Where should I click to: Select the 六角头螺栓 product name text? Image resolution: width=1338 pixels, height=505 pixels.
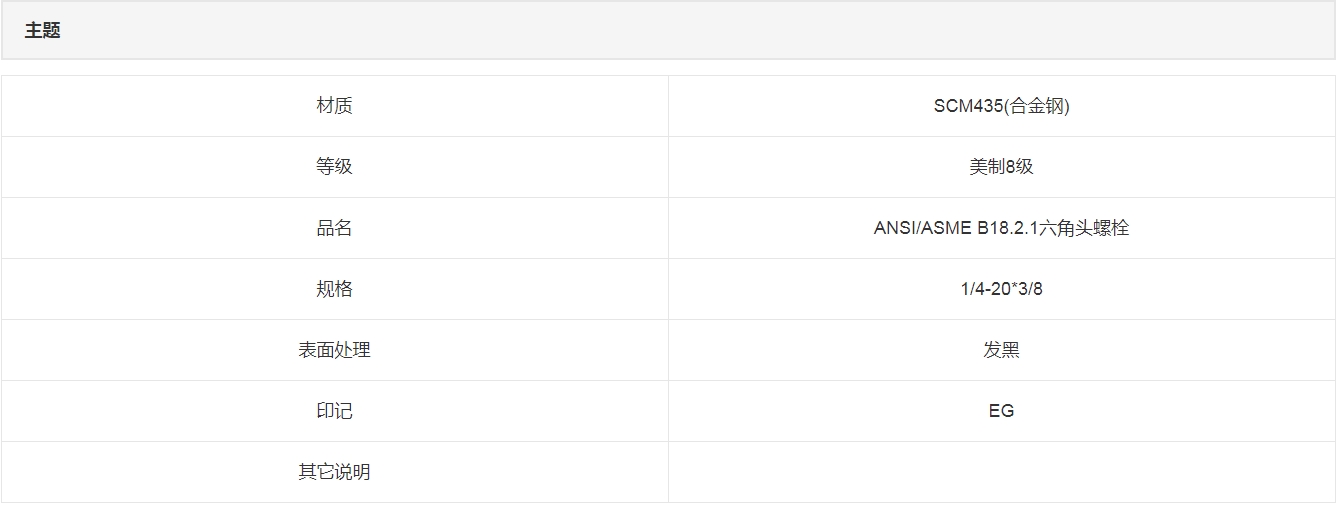pyautogui.click(x=1084, y=228)
